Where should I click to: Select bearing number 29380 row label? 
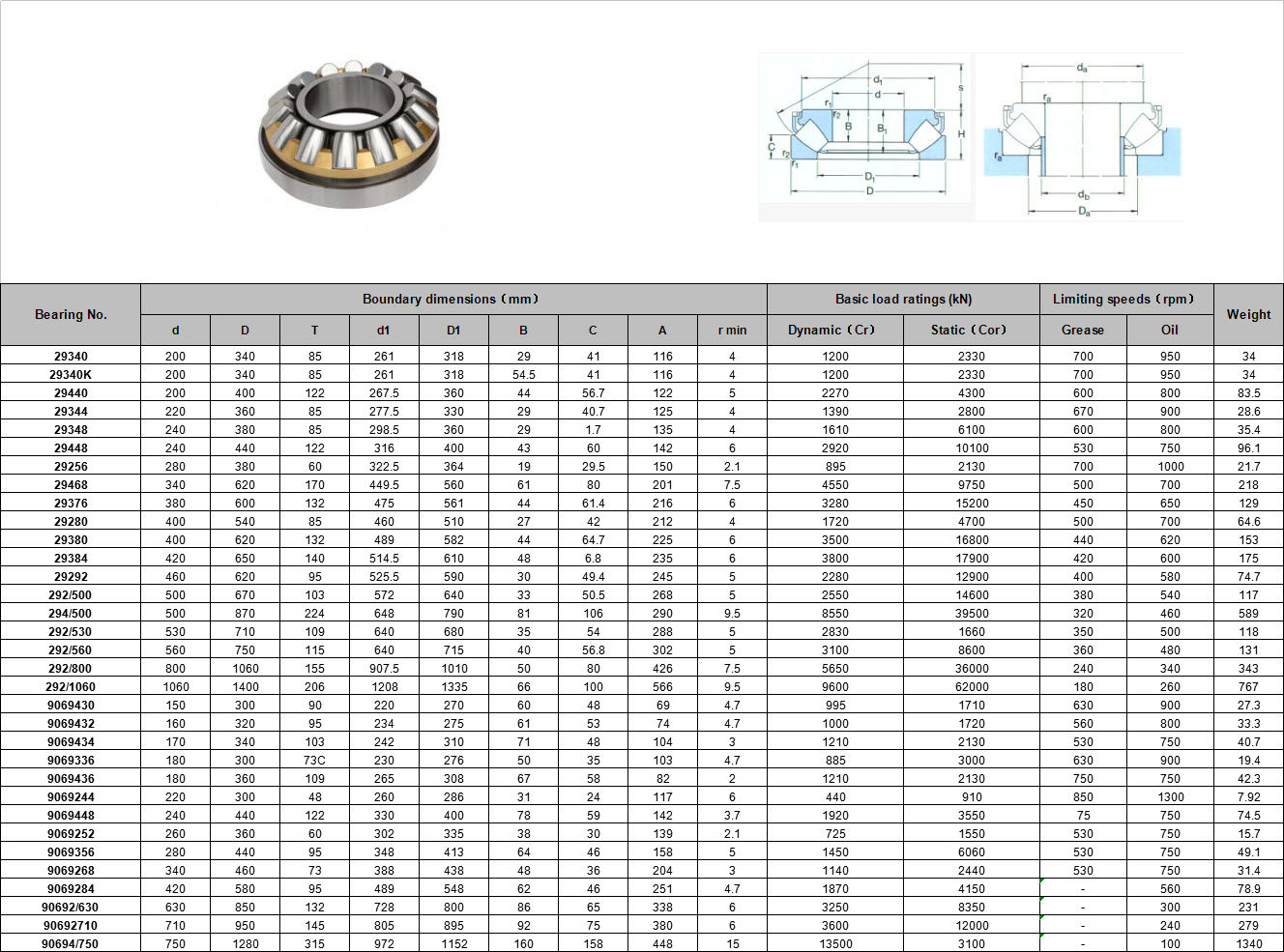pyautogui.click(x=71, y=540)
